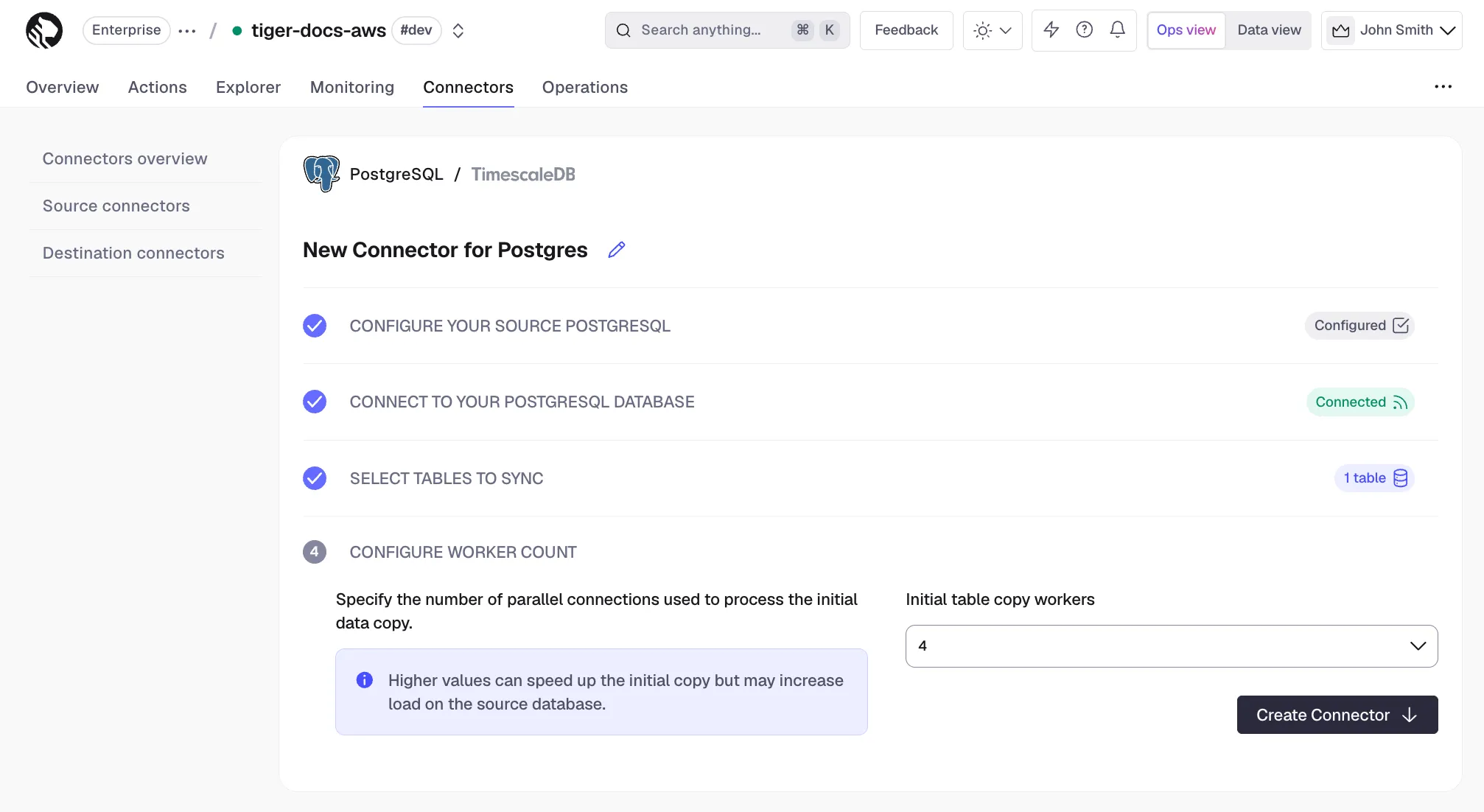Go to the Actions tab
This screenshot has width=1484, height=812.
157,87
